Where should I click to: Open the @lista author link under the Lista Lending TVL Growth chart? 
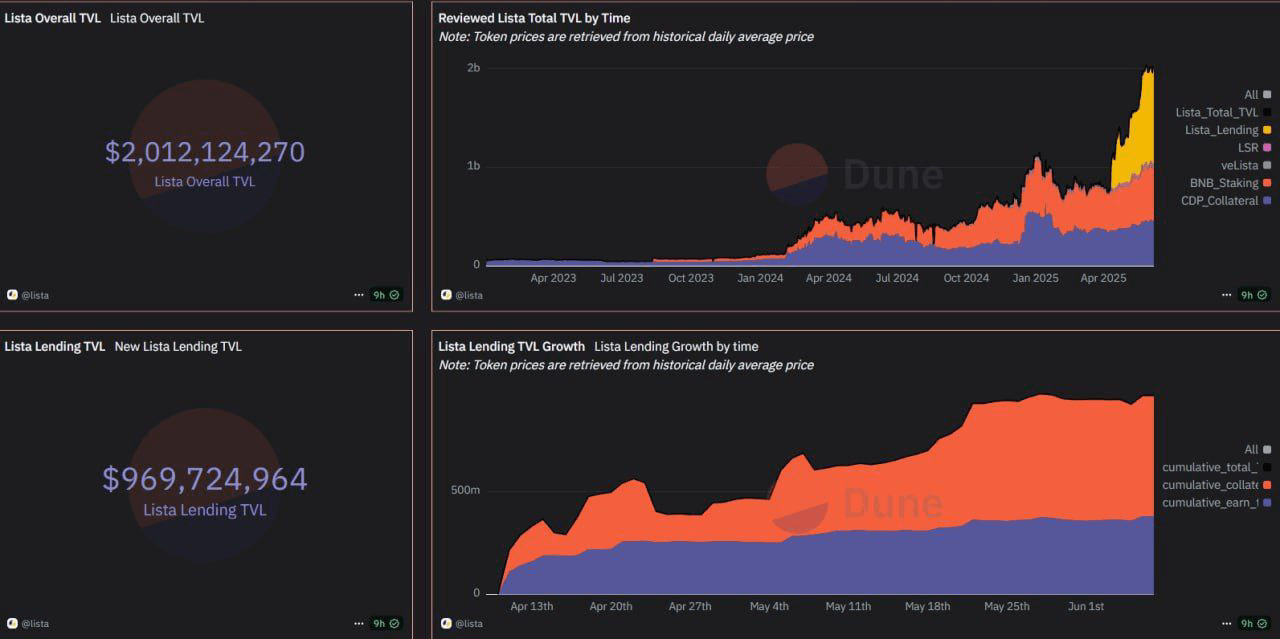pyautogui.click(x=470, y=623)
